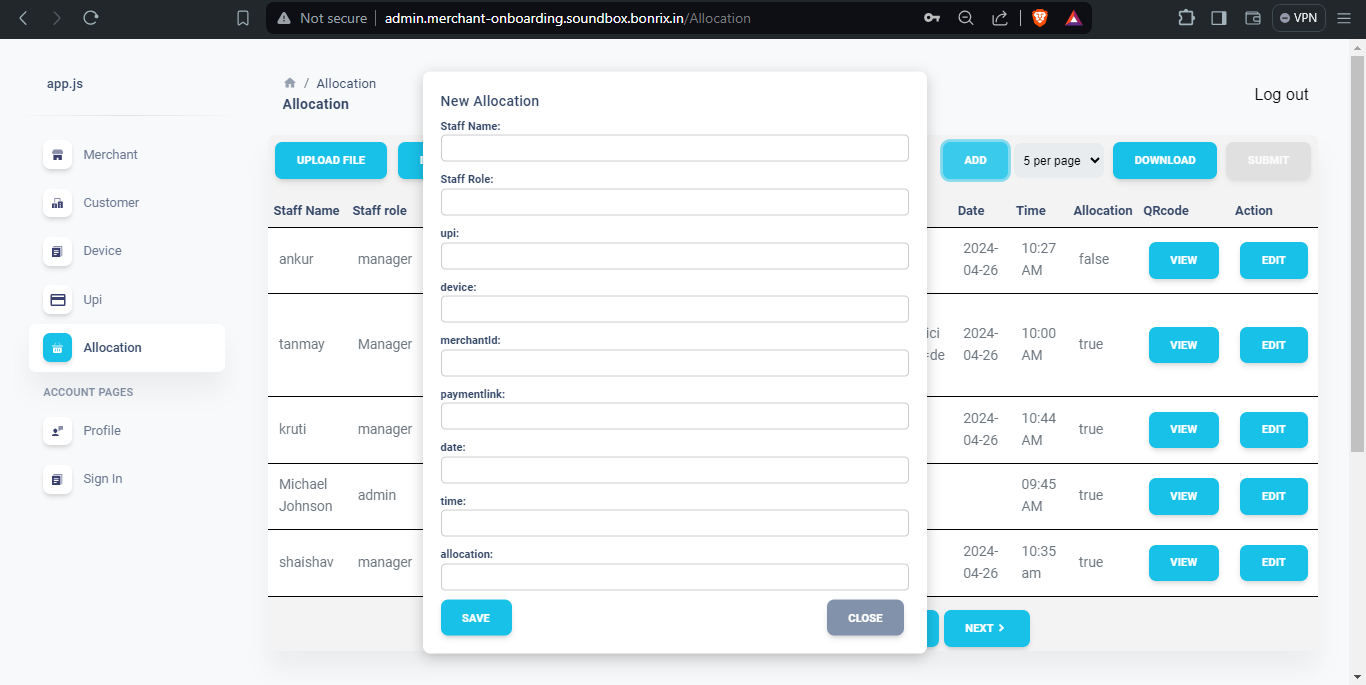
Task: Open the Customer section icon
Action: point(57,202)
